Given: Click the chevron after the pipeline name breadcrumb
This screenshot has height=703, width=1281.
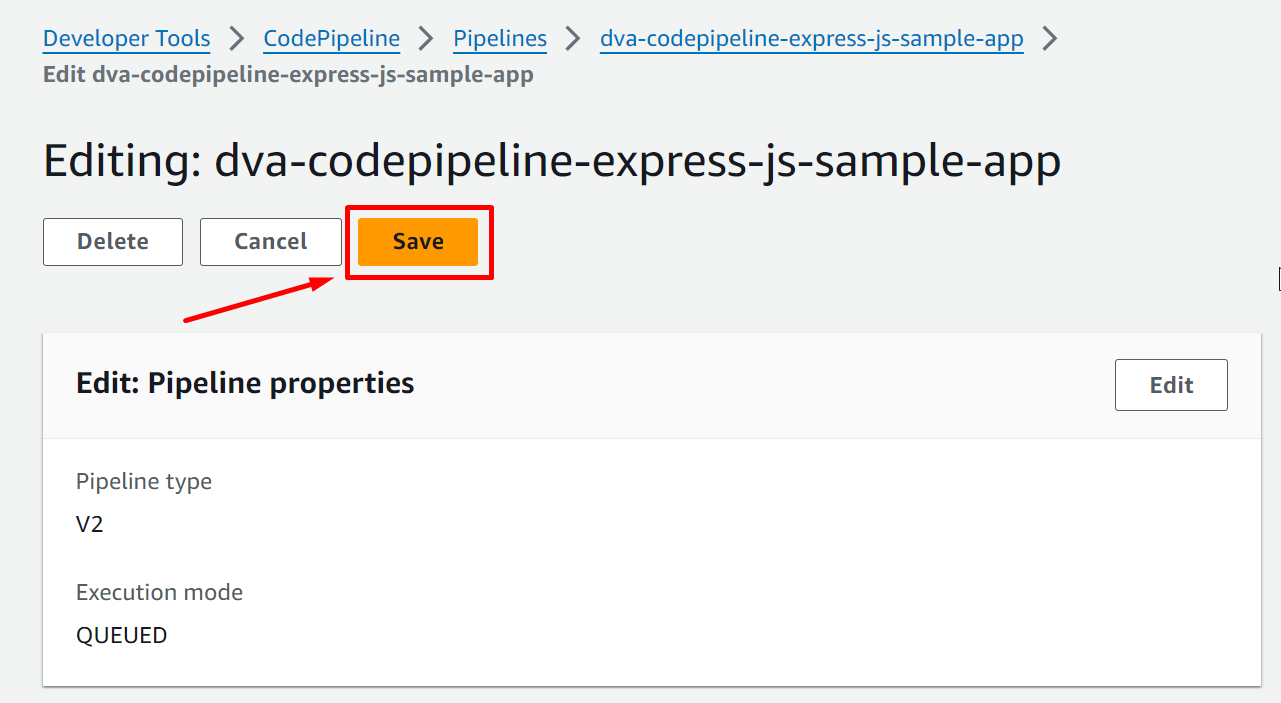Looking at the screenshot, I should click(x=1050, y=39).
